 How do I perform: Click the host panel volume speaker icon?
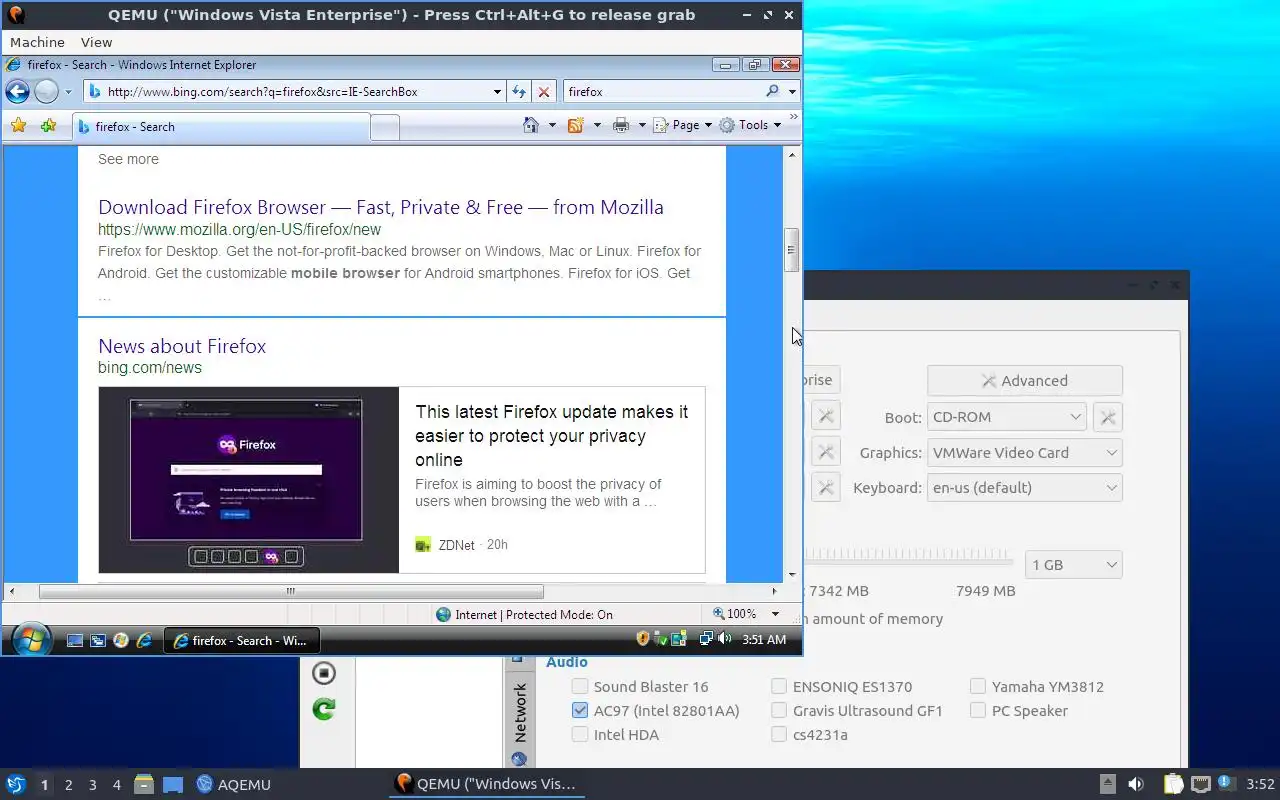pyautogui.click(x=1136, y=784)
